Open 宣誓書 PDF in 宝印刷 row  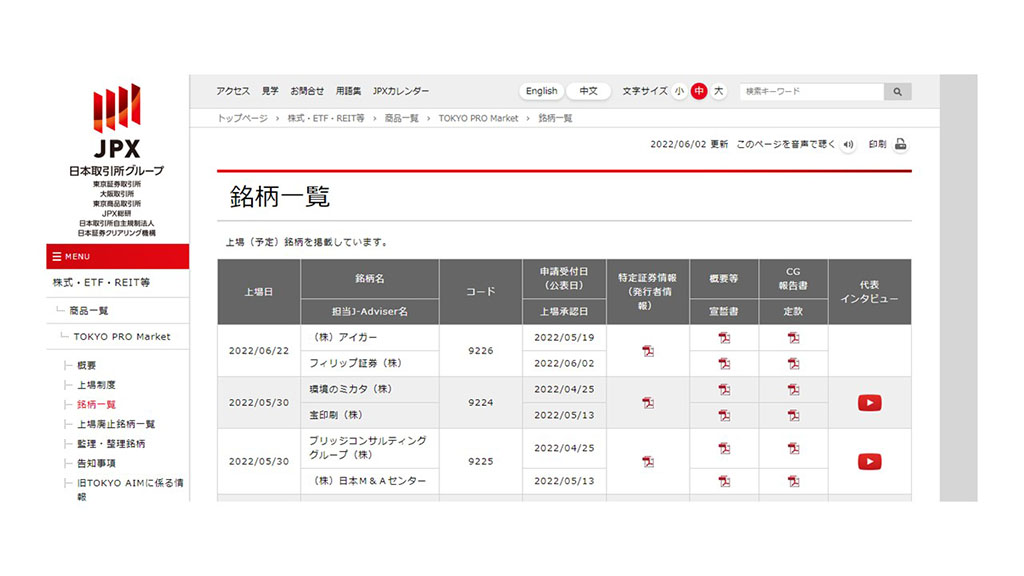point(724,415)
